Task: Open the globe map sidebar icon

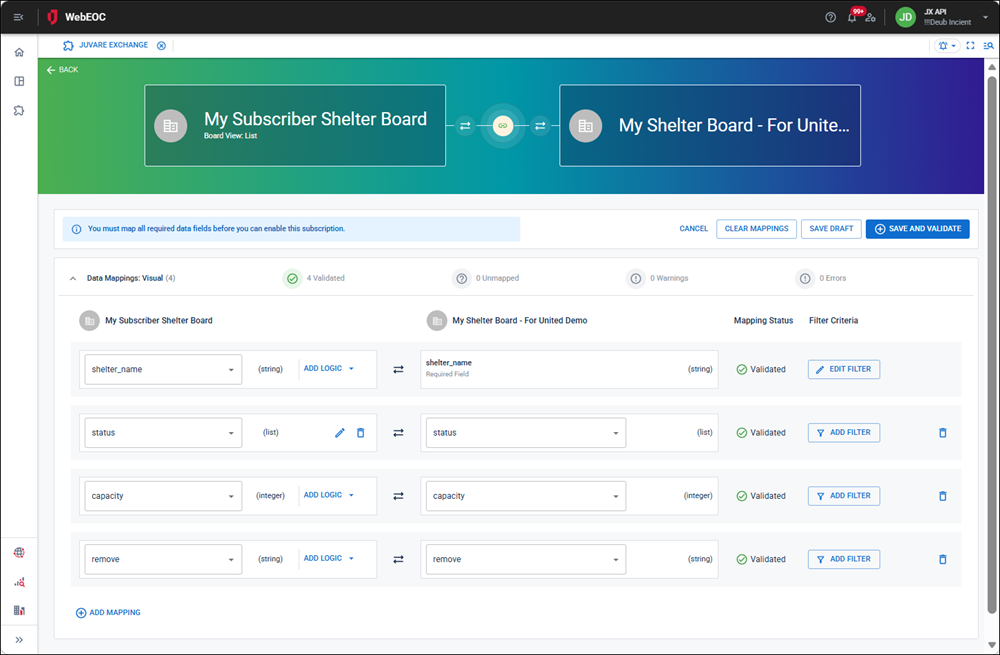Action: click(x=19, y=552)
